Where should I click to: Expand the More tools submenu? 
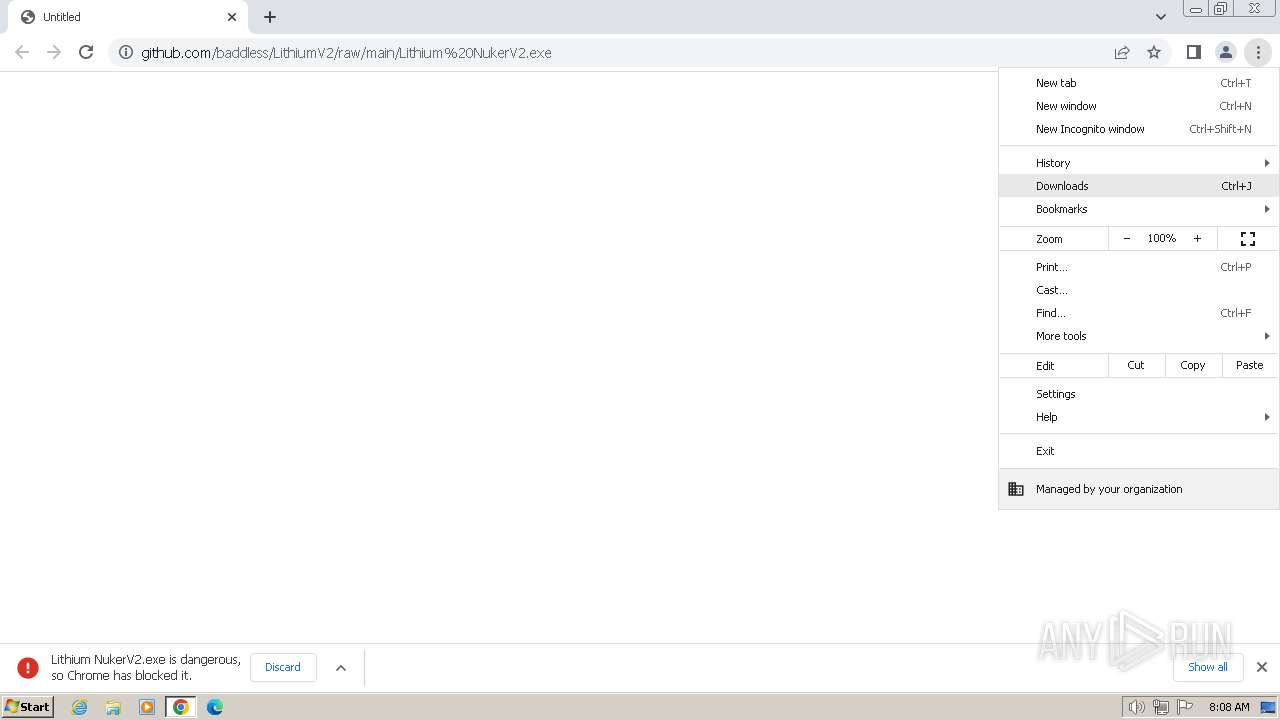tap(1139, 336)
